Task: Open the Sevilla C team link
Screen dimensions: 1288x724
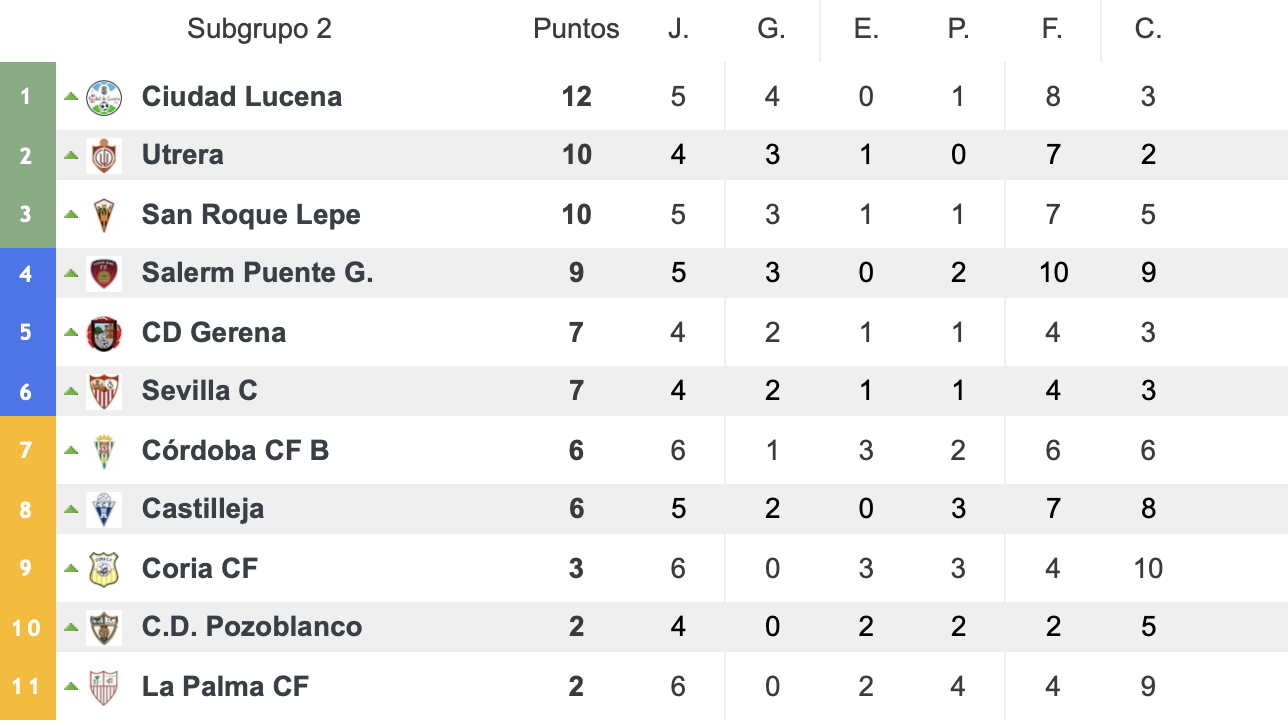Action: (x=200, y=390)
